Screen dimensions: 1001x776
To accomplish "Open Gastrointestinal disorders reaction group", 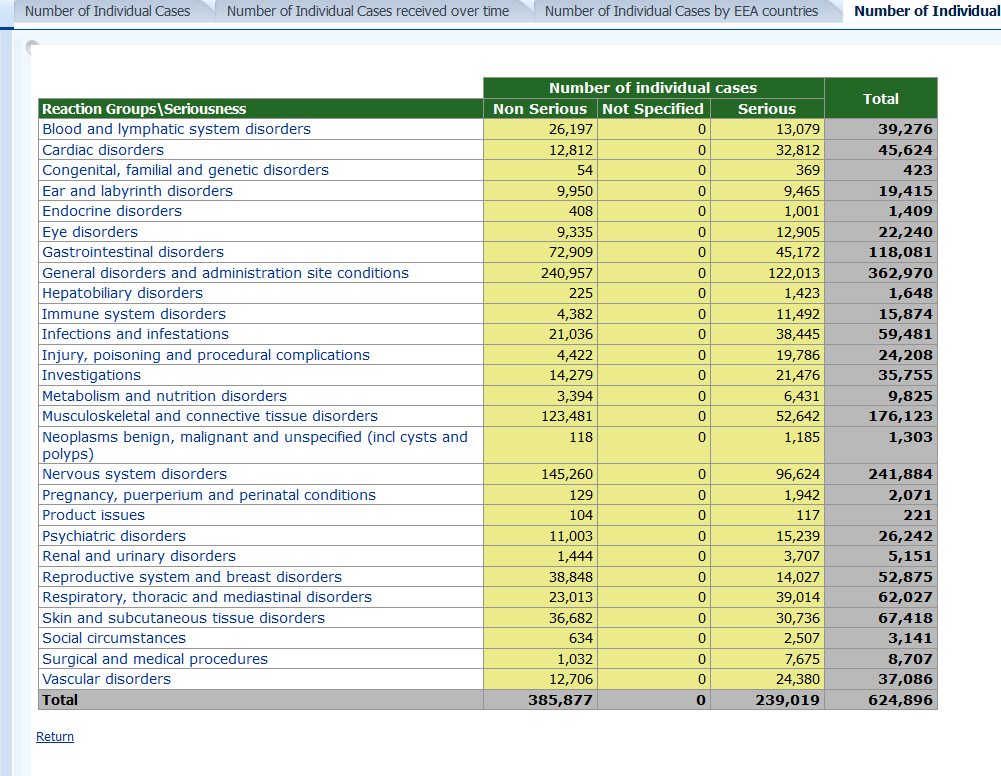I will click(x=133, y=252).
